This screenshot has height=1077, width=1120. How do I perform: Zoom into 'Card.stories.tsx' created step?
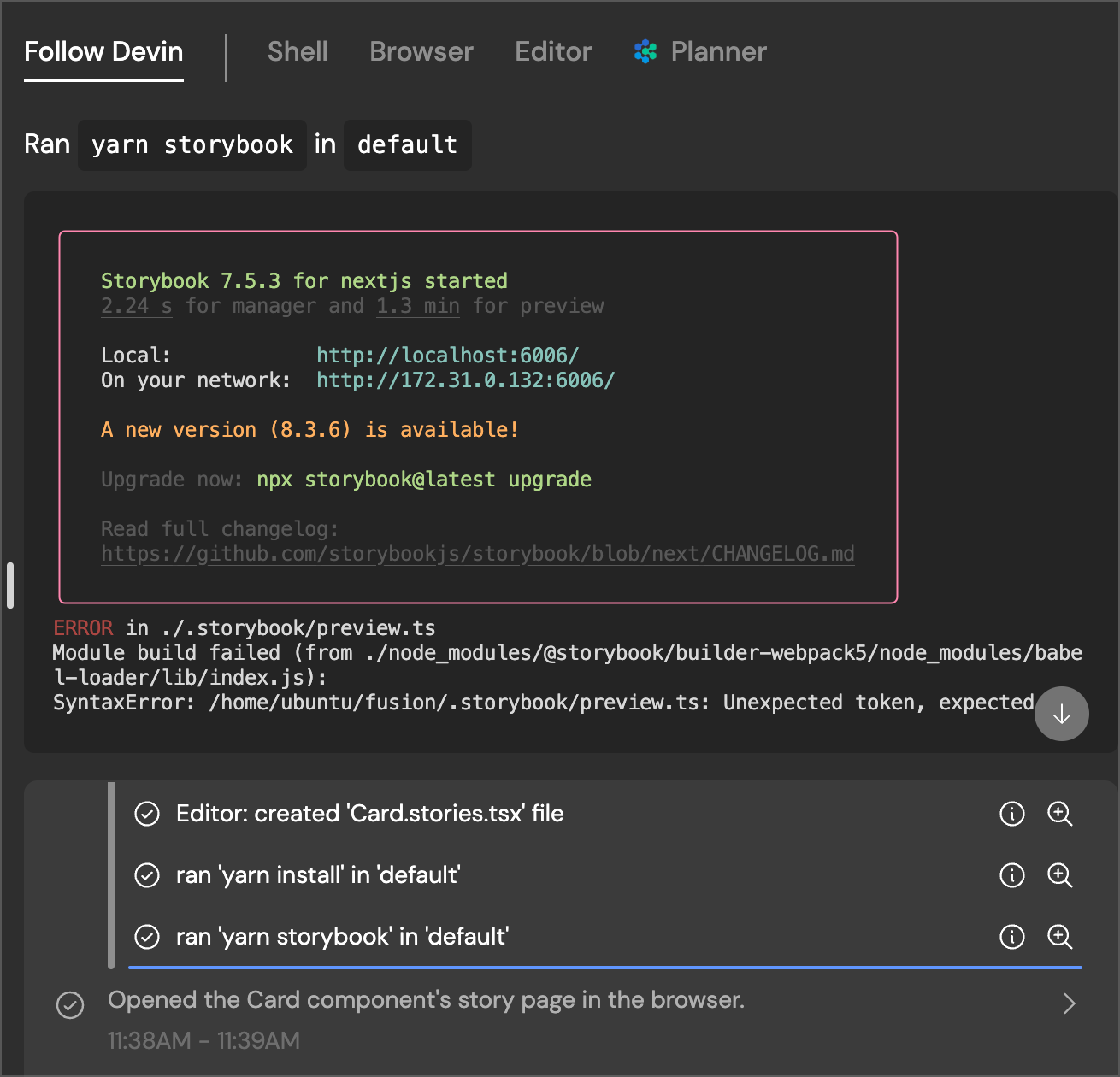(1060, 814)
